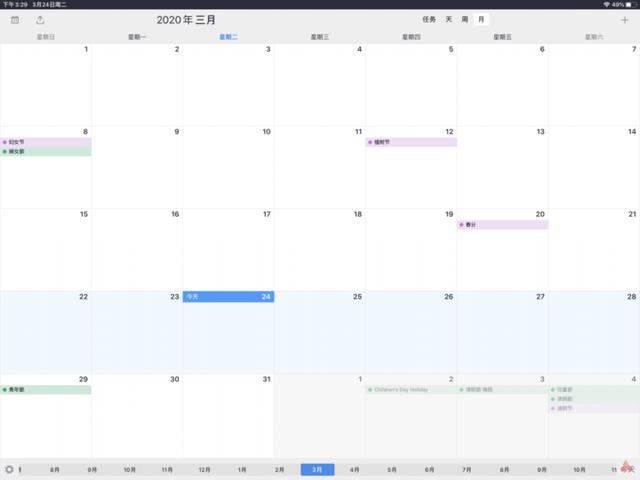
Task: Tap the battery indicator in status bar
Action: tap(630, 4)
